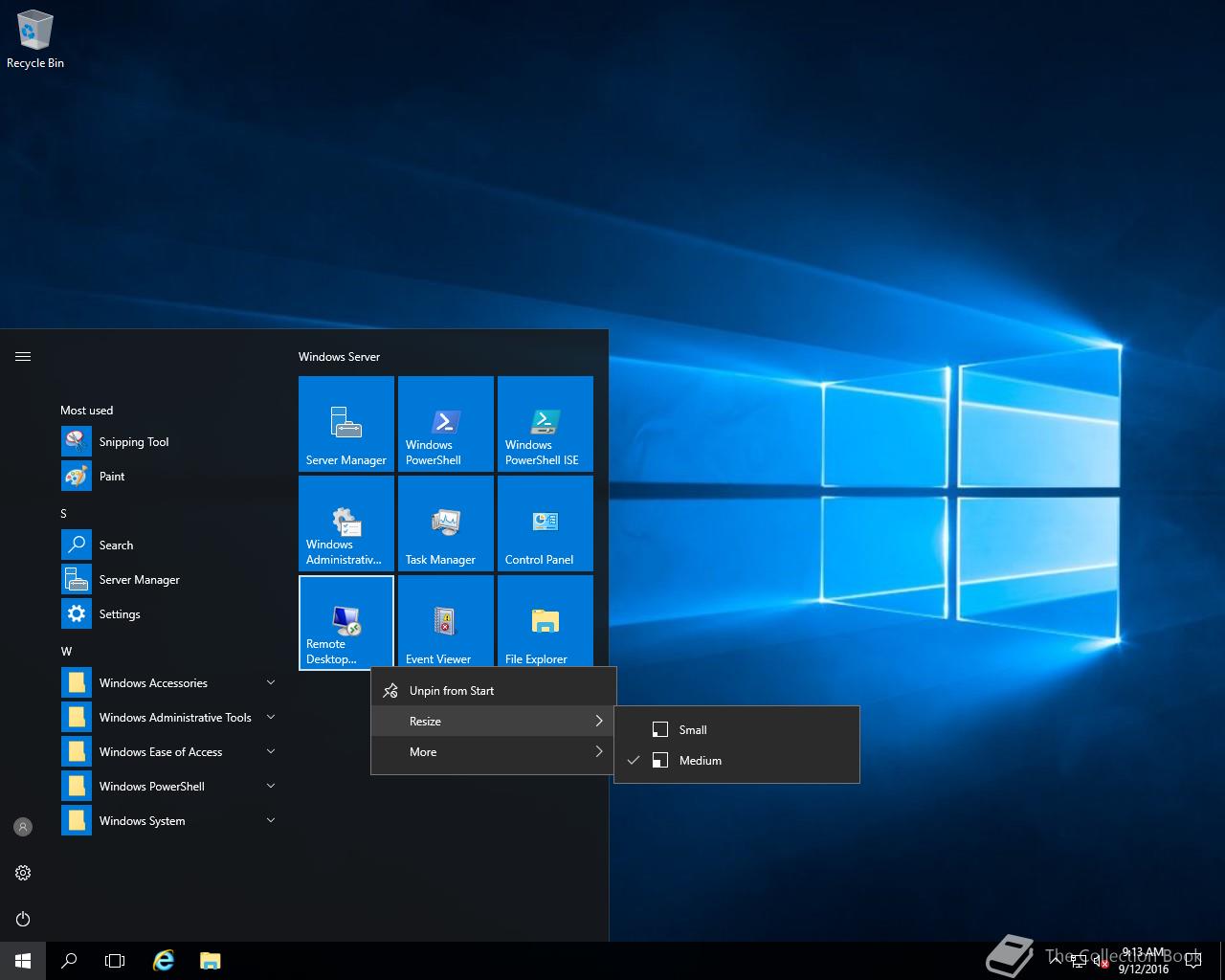The image size is (1225, 980).
Task: Open Server Manager in the apps list
Action: 168,580
